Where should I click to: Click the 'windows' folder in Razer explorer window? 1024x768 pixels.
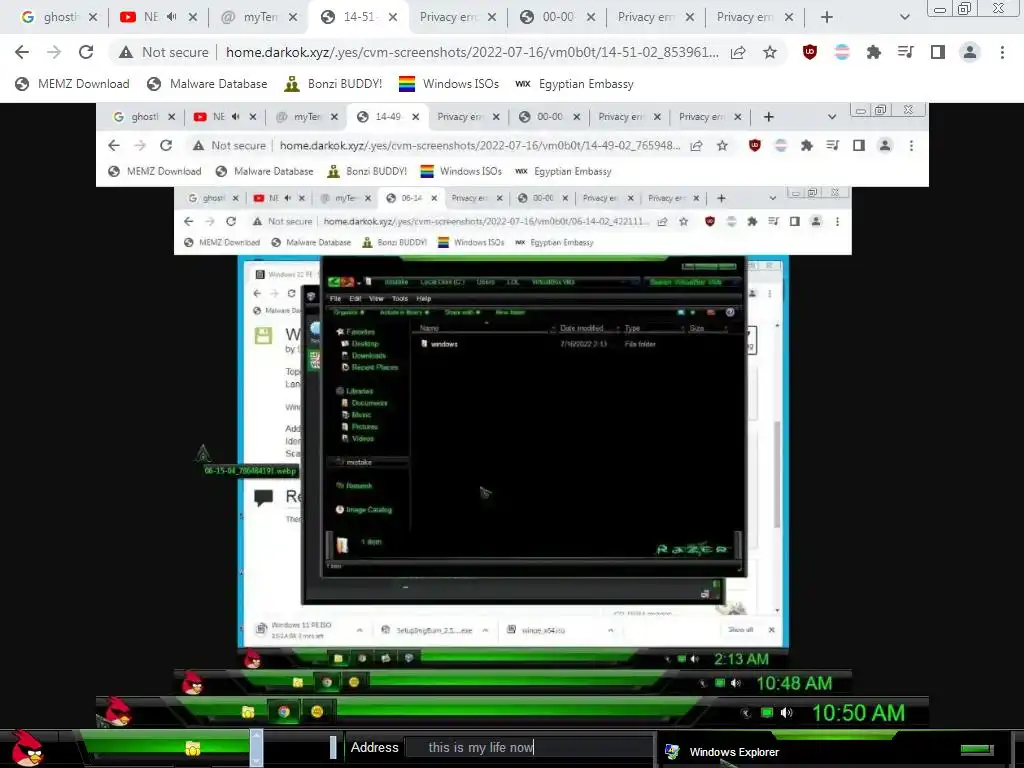pyautogui.click(x=444, y=344)
